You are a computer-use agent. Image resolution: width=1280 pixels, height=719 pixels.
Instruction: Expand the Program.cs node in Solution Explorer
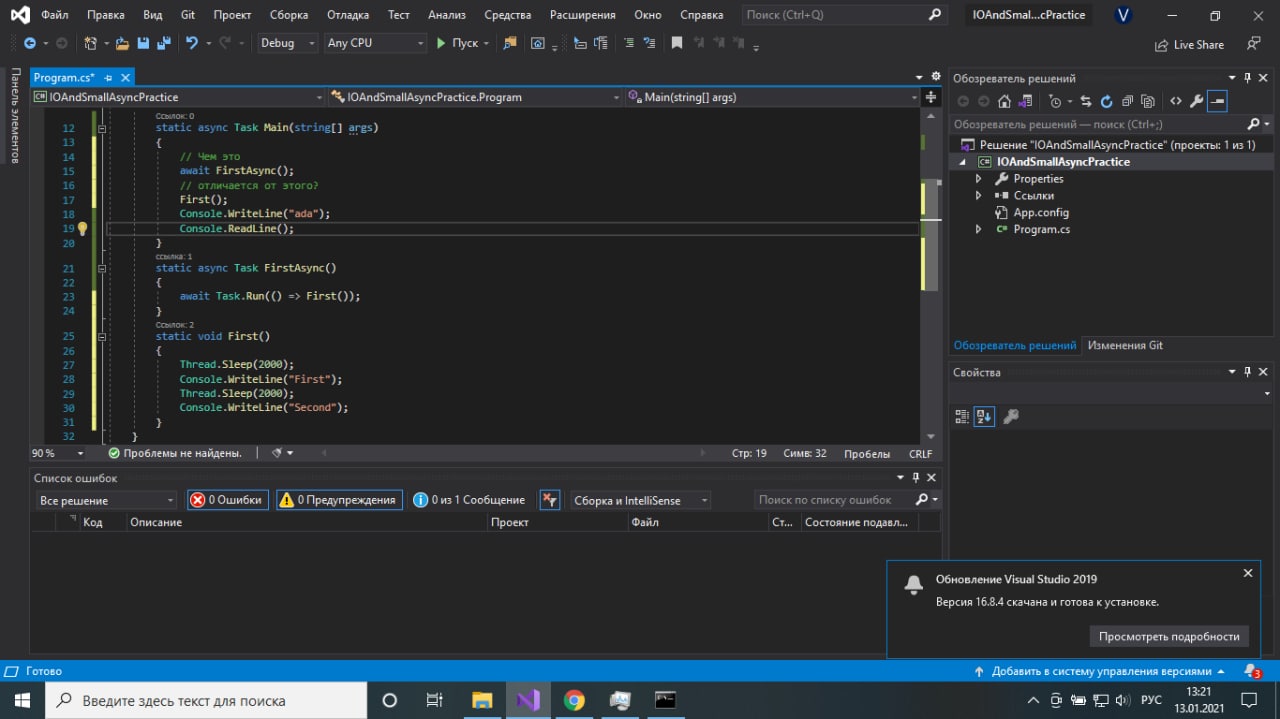979,230
